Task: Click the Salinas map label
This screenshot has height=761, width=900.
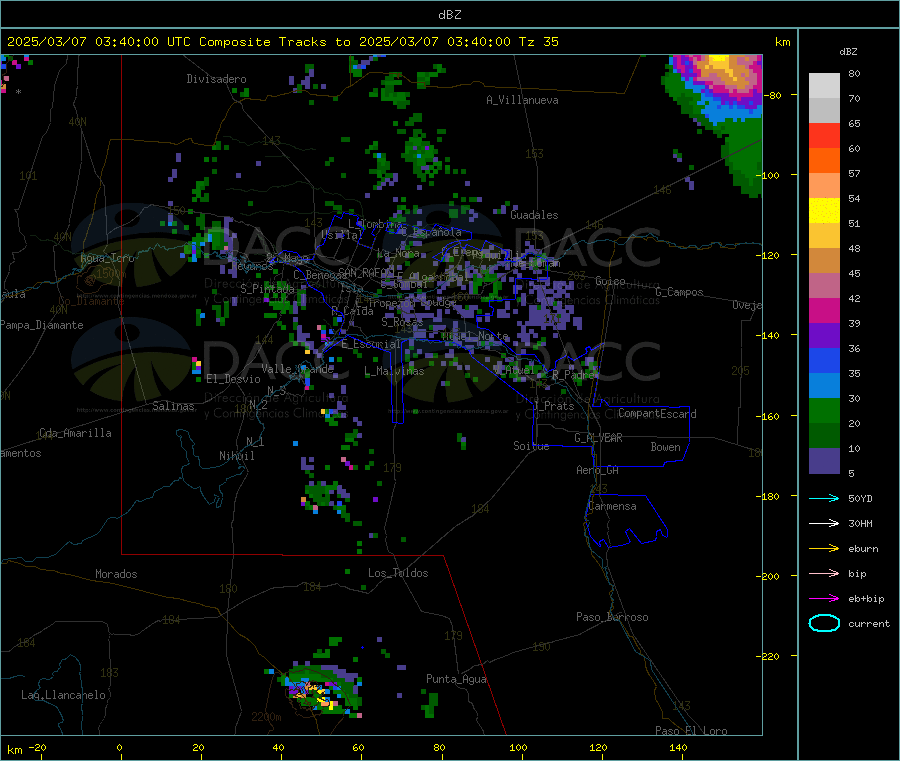Action: (173, 406)
